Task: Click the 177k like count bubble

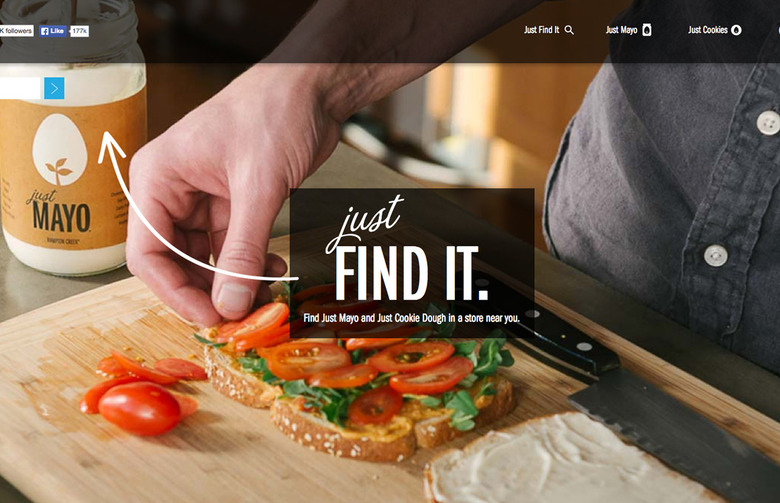Action: click(x=80, y=31)
